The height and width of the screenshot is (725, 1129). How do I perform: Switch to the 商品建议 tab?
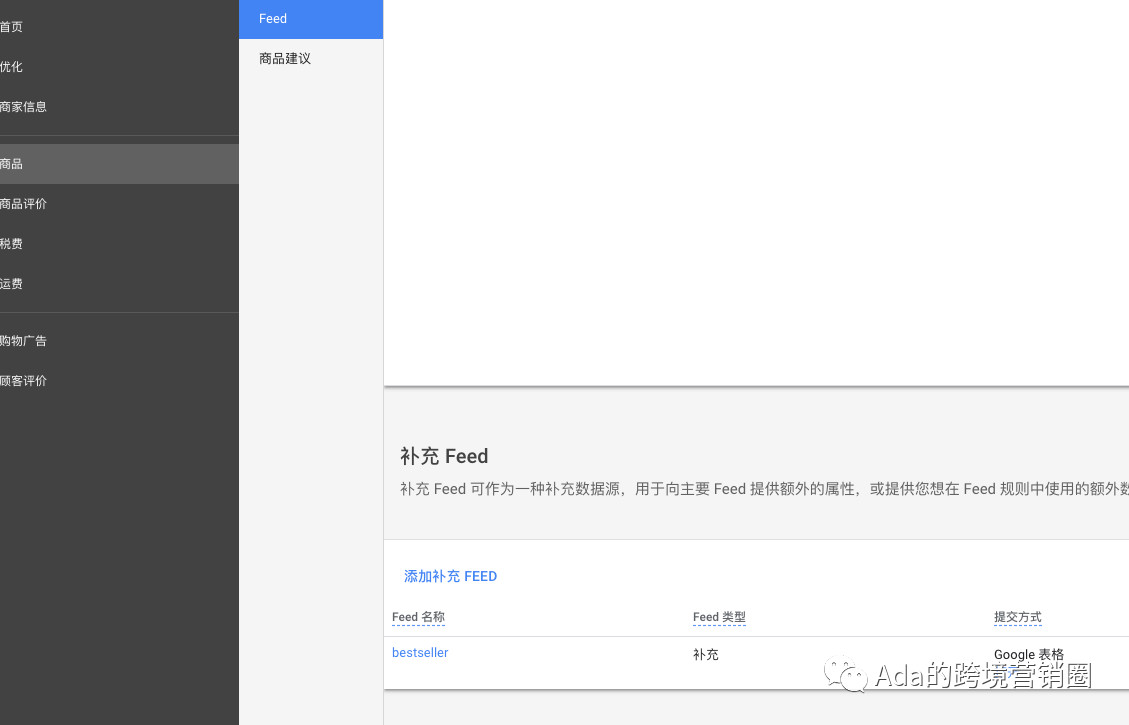[311, 58]
